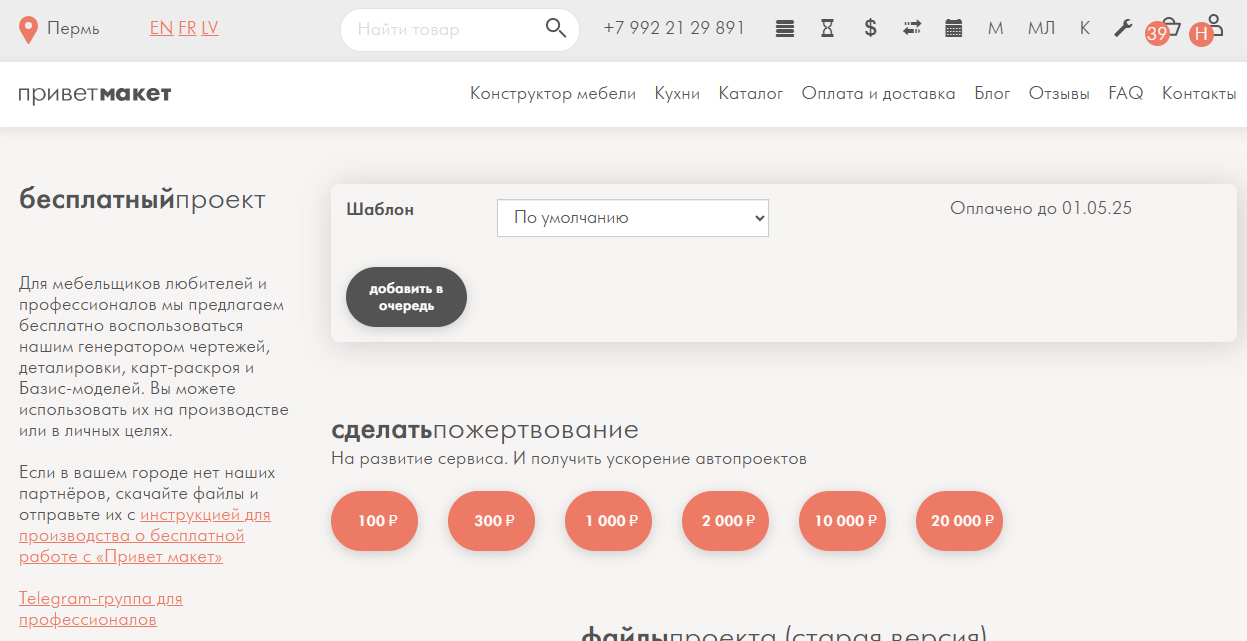Focus the Найти товар search field
The height and width of the screenshot is (641, 1247).
[445, 30]
